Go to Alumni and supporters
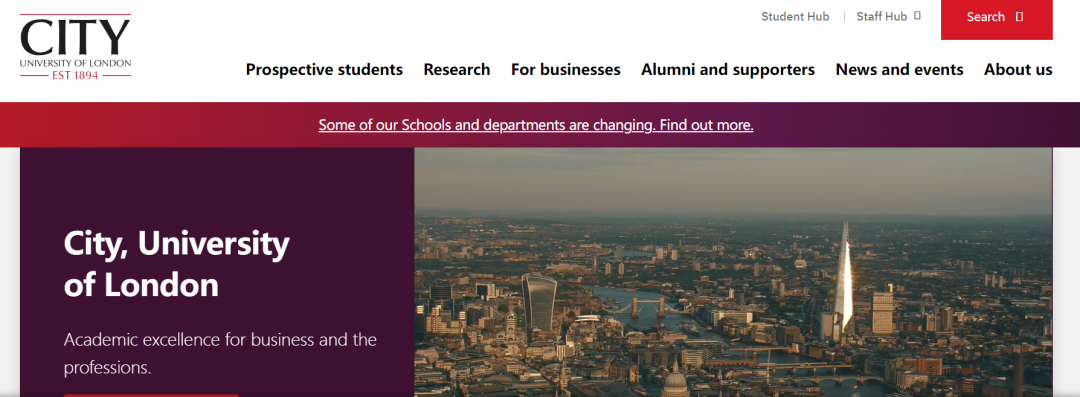 [728, 70]
